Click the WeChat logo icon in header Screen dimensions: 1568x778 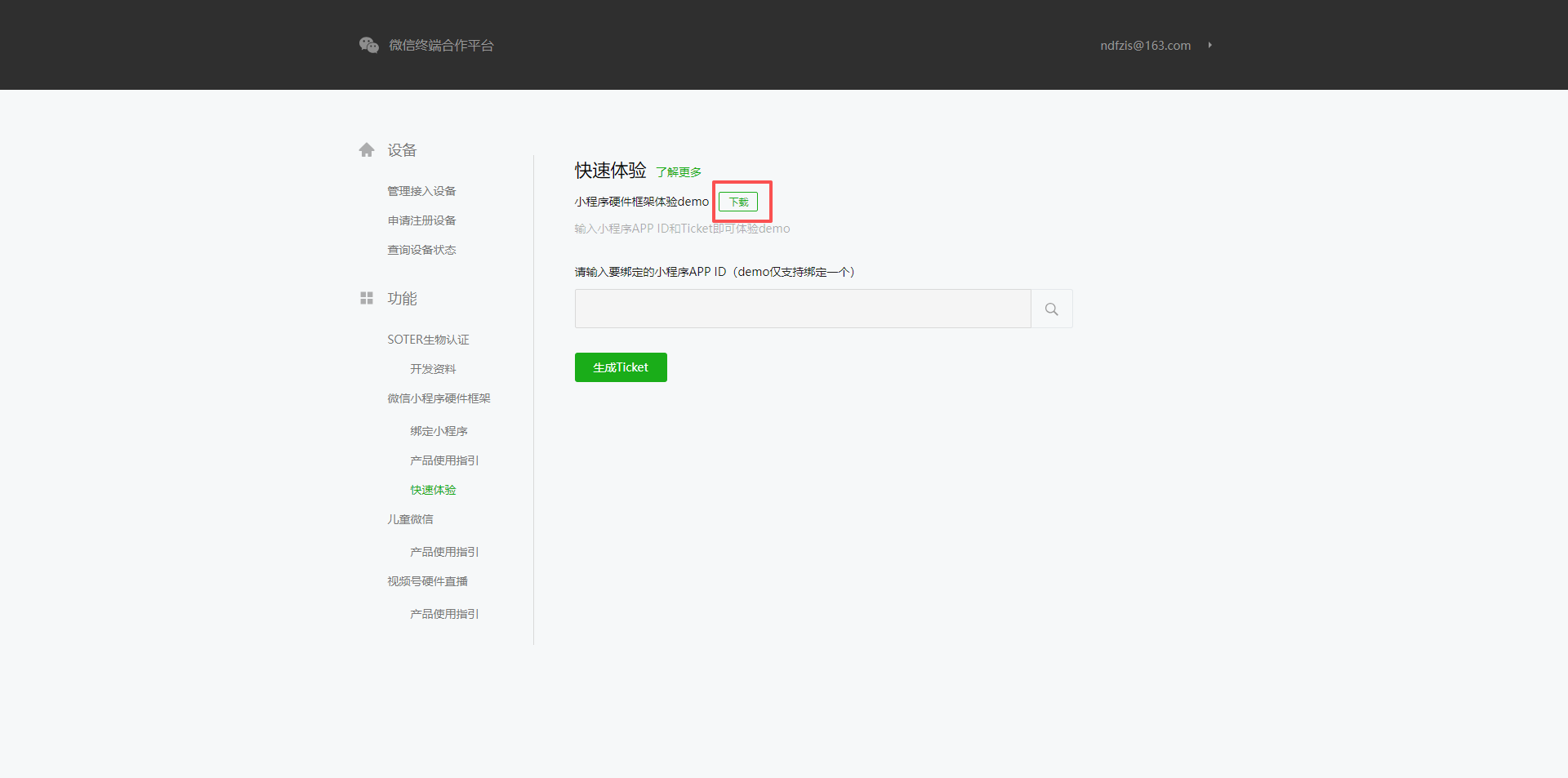coord(369,45)
